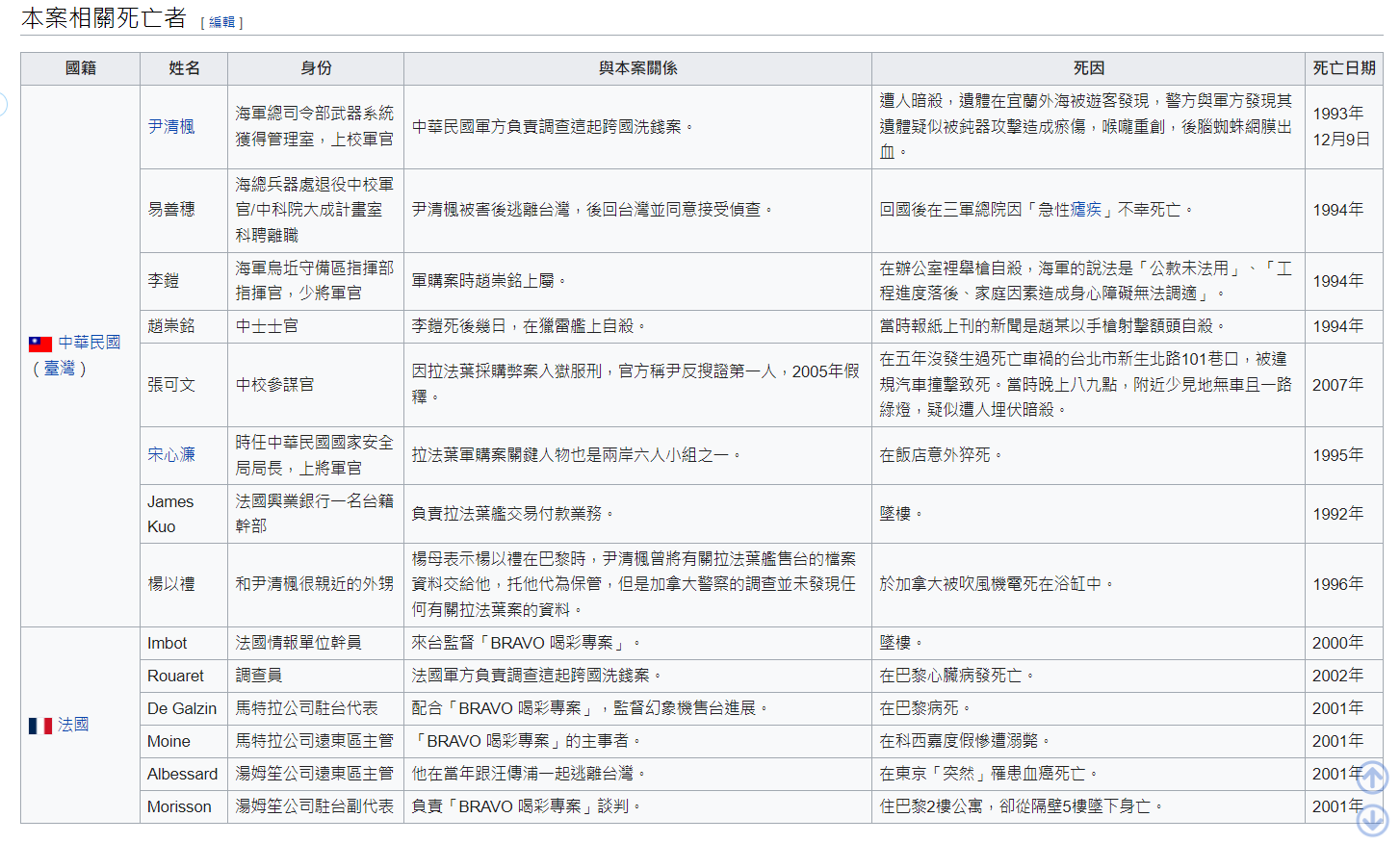
Task: Click the relation cell 李鎧死後幾日，在獵雷艦上自殺
Action: [637, 326]
